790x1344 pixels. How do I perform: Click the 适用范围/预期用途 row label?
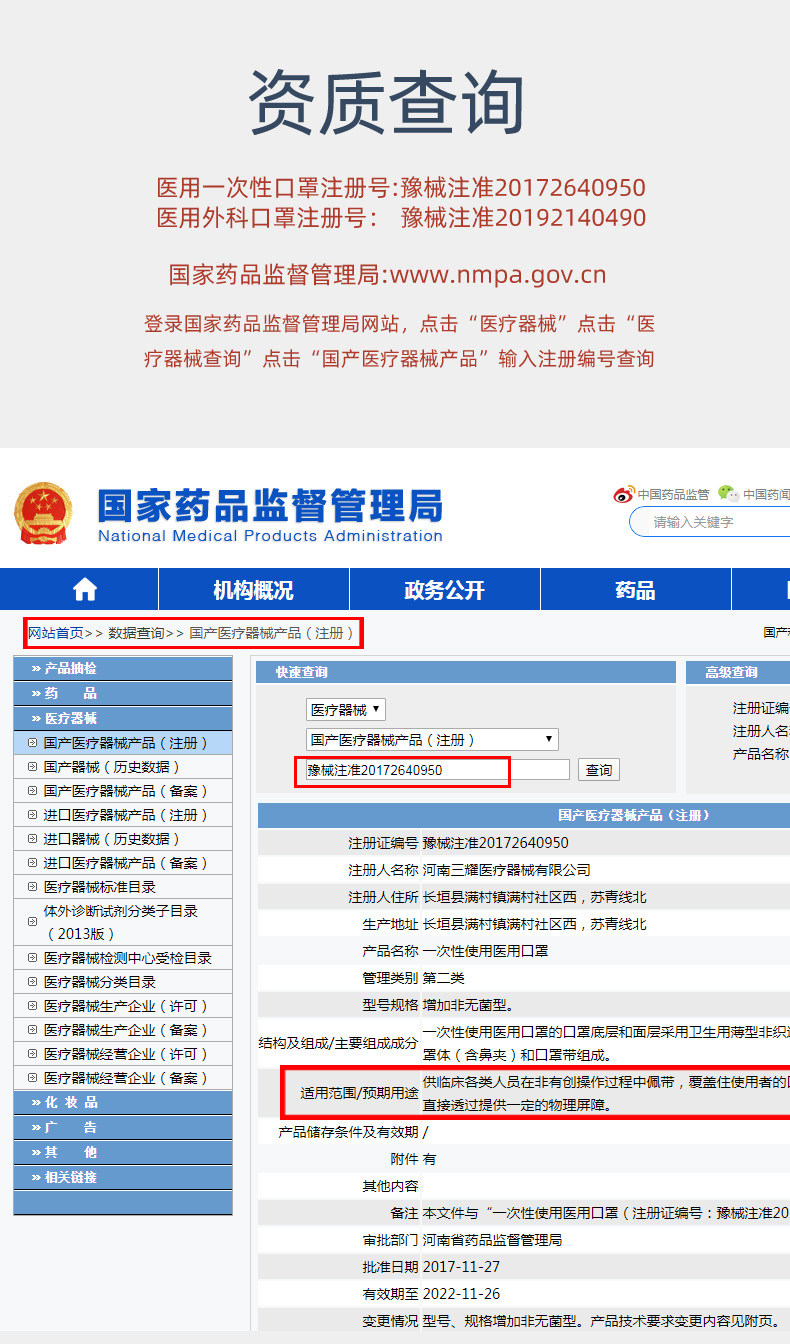click(359, 1093)
